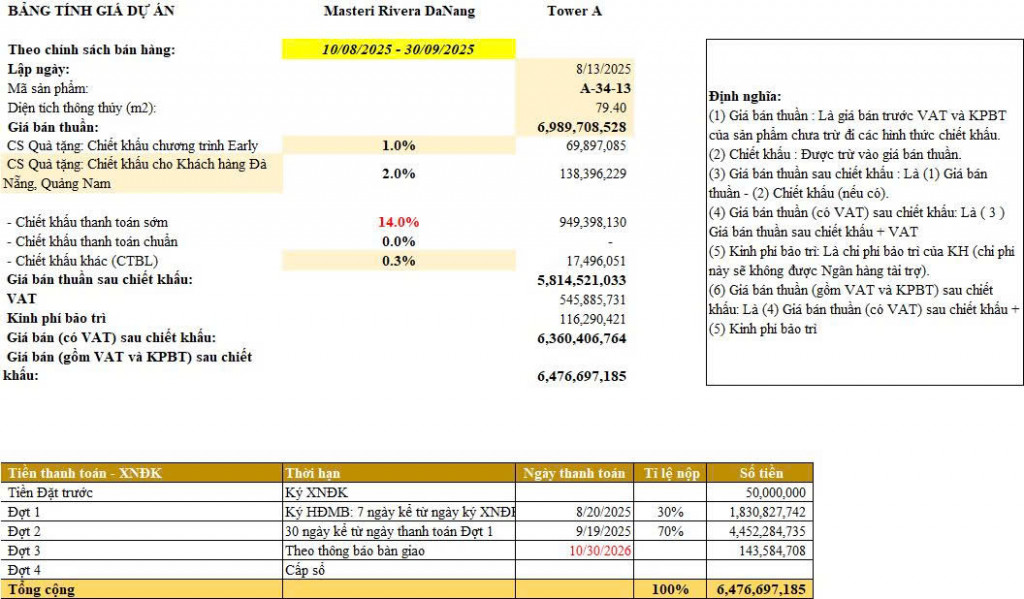Select the 1.0% Early discount rate cell
This screenshot has height=599, width=1024.
(398, 145)
